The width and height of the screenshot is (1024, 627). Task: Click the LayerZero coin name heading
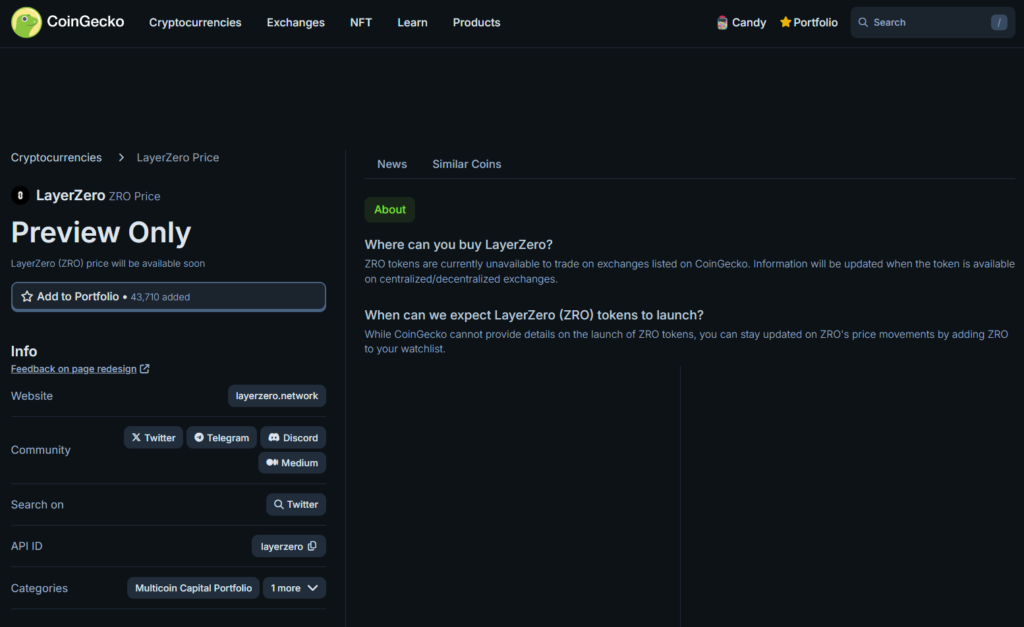click(71, 195)
